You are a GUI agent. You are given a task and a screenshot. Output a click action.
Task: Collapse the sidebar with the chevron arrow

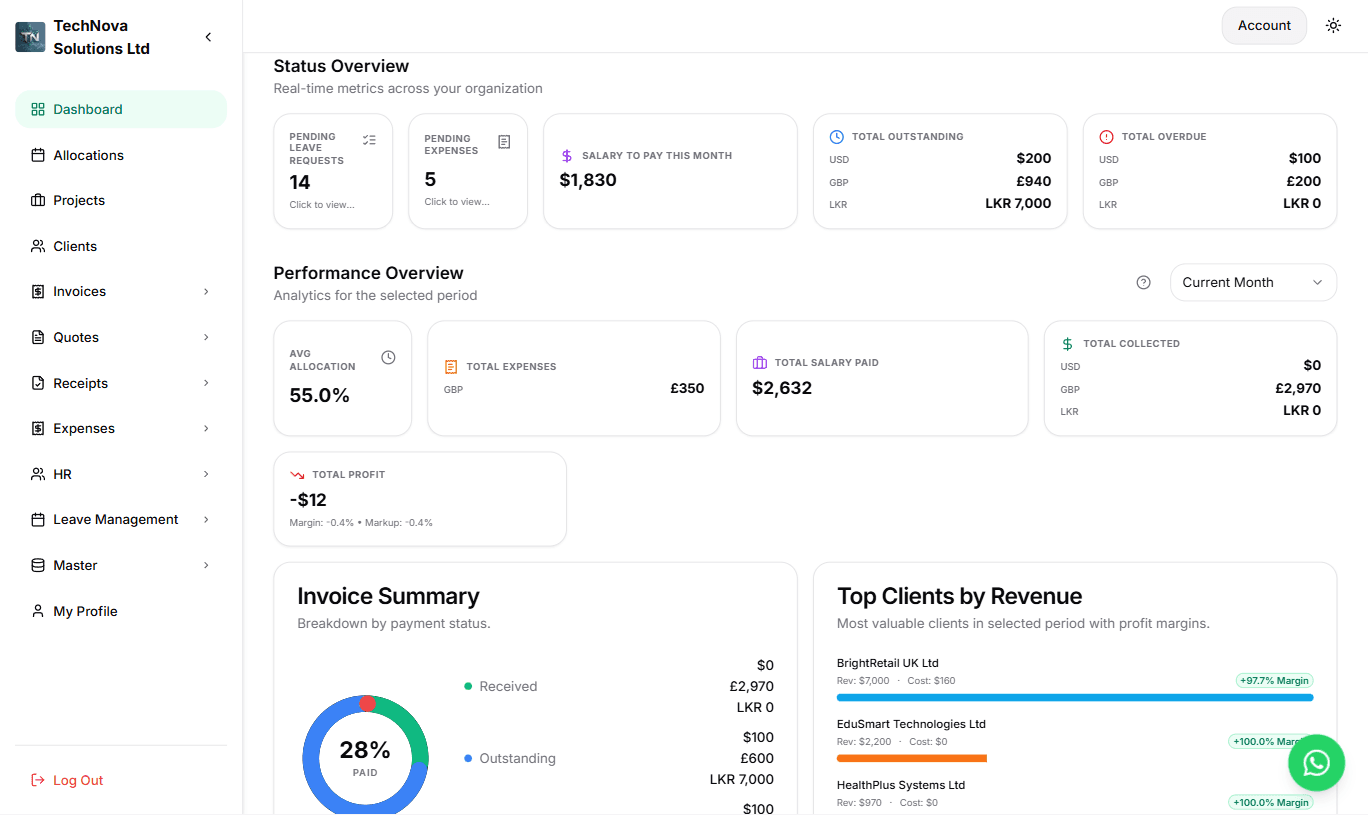(208, 36)
